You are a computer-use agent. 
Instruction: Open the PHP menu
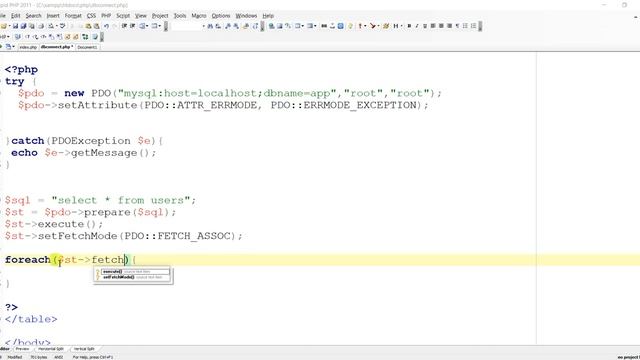[106, 16]
